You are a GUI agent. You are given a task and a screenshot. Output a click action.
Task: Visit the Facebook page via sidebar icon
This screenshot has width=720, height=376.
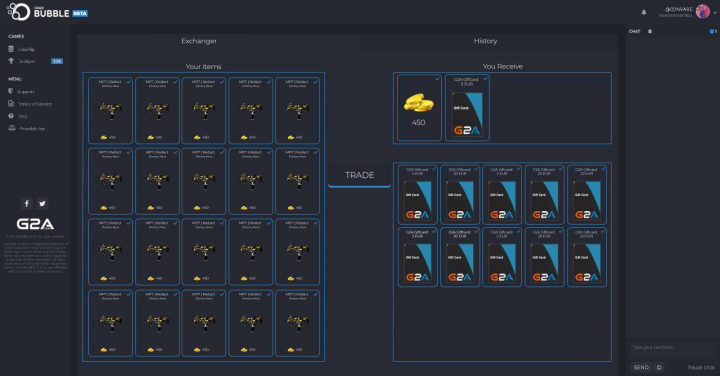[x=27, y=203]
